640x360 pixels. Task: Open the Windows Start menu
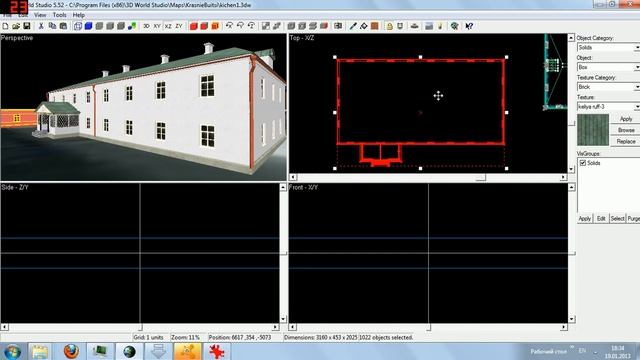pyautogui.click(x=12, y=351)
